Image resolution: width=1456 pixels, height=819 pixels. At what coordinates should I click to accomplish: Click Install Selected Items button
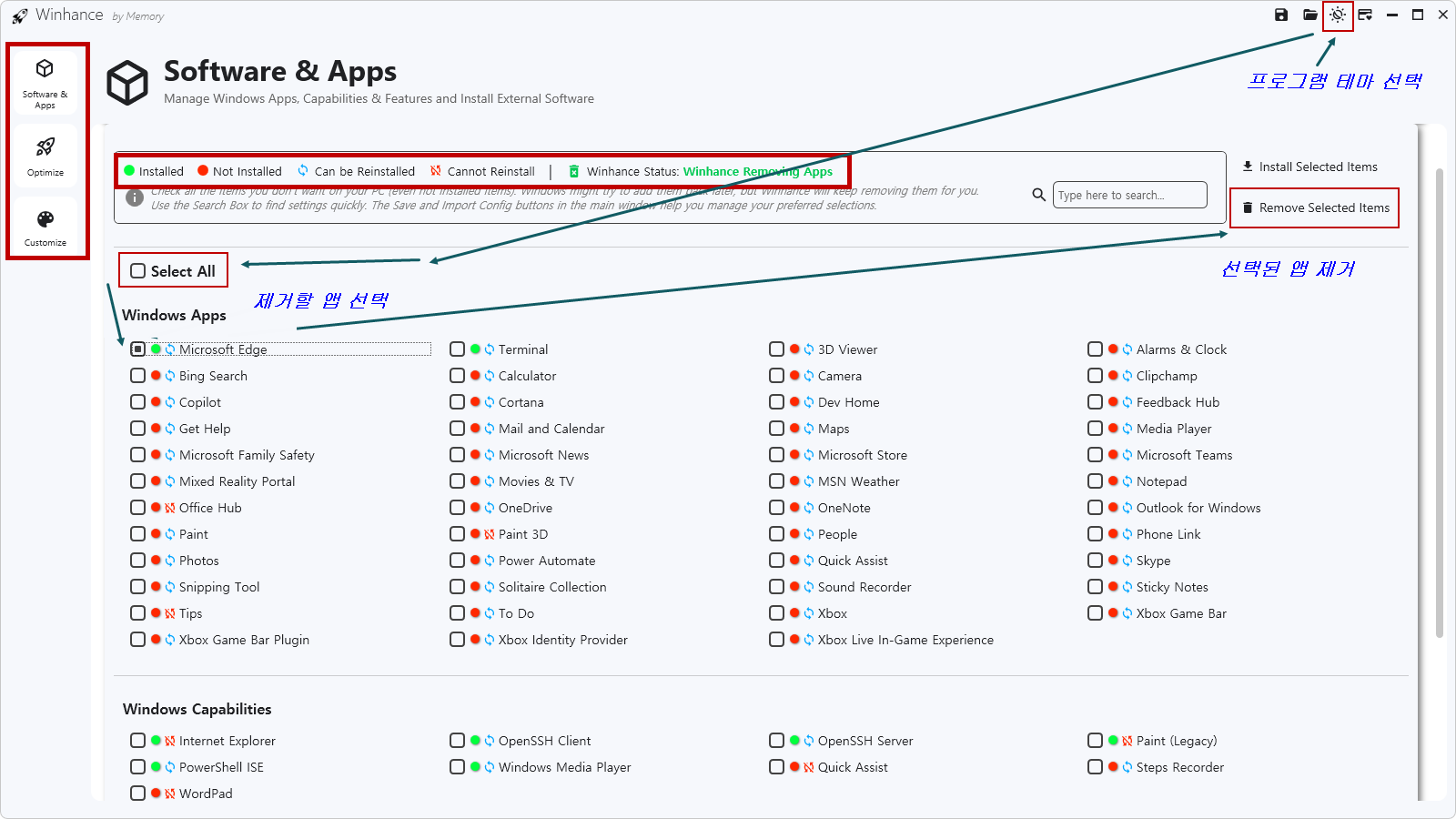[1309, 167]
